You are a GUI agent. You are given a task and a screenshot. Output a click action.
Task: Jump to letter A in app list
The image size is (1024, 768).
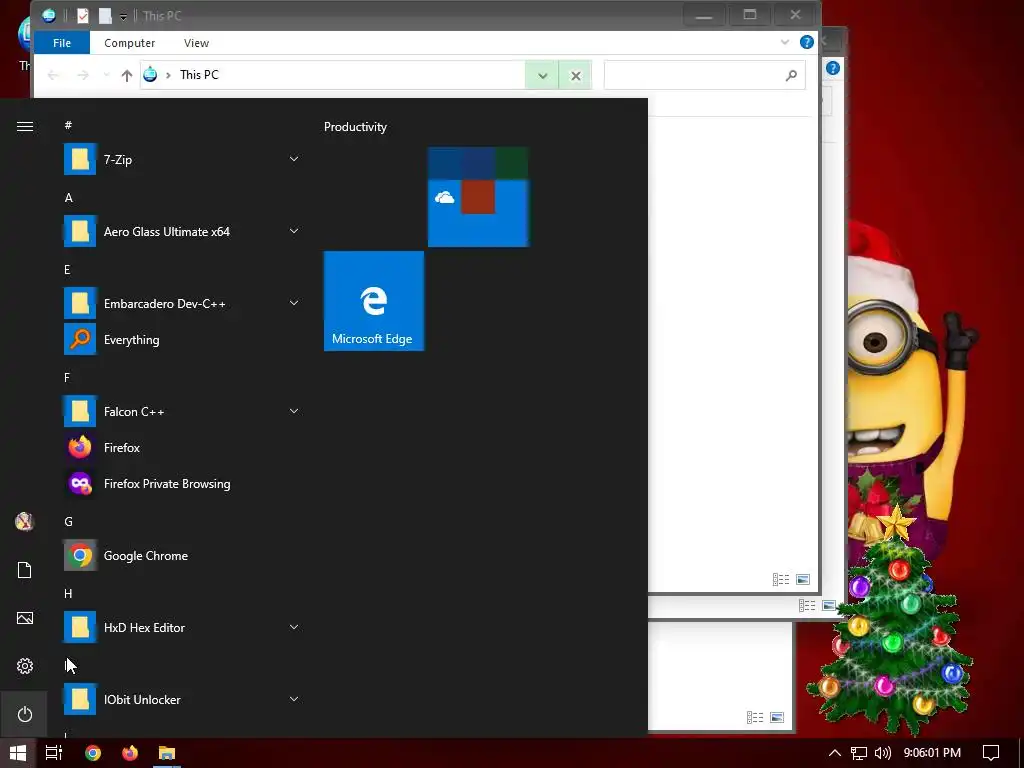[x=69, y=198]
